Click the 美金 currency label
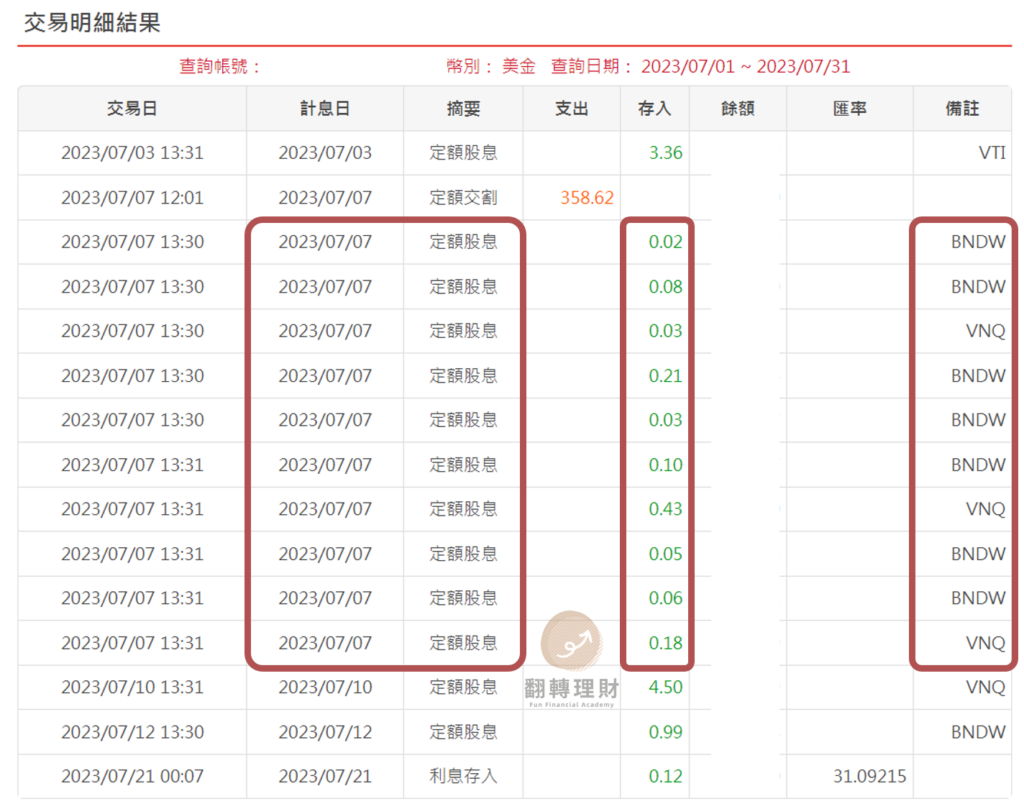This screenshot has height=809, width=1024. click(x=521, y=66)
